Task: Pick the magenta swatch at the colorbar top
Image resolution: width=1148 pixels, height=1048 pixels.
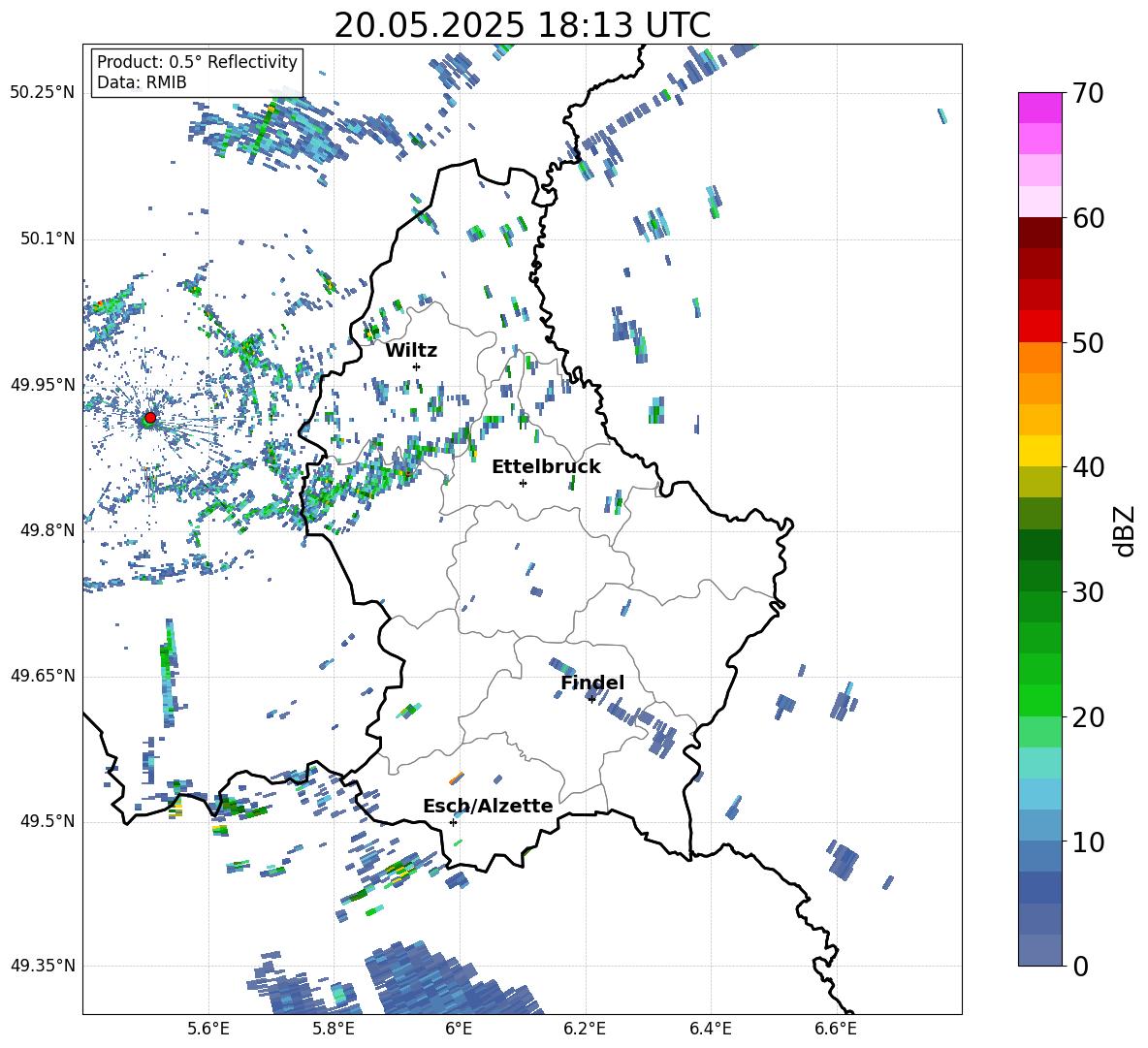Action: pos(1040,108)
